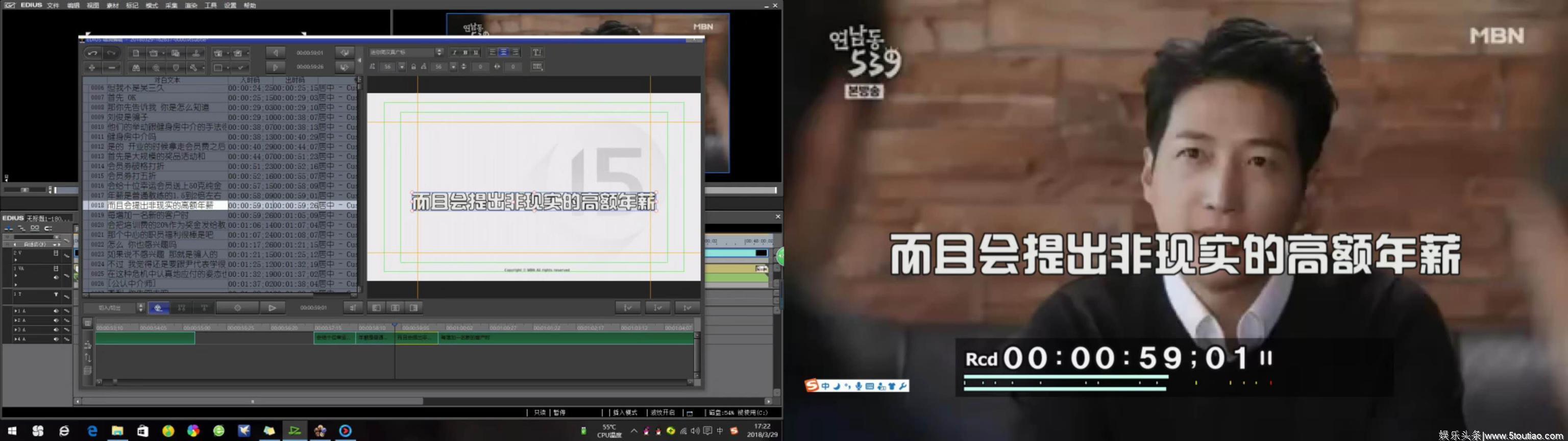Align subtitle text left
1568x441 pixels.
(493, 53)
